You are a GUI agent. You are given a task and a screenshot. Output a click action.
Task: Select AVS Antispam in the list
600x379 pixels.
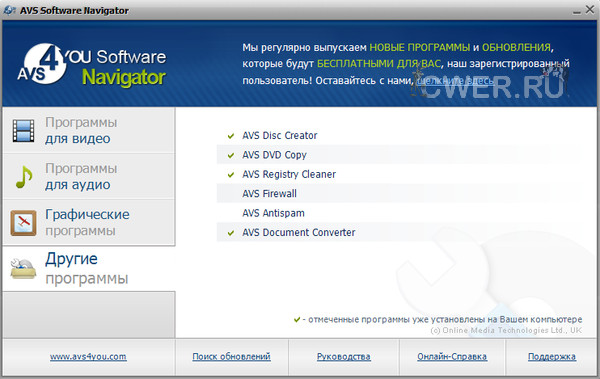tap(273, 213)
